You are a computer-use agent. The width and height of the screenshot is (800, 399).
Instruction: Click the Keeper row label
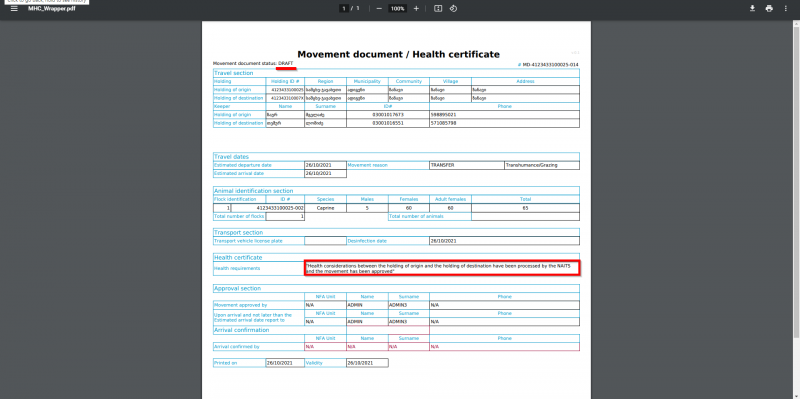222,106
